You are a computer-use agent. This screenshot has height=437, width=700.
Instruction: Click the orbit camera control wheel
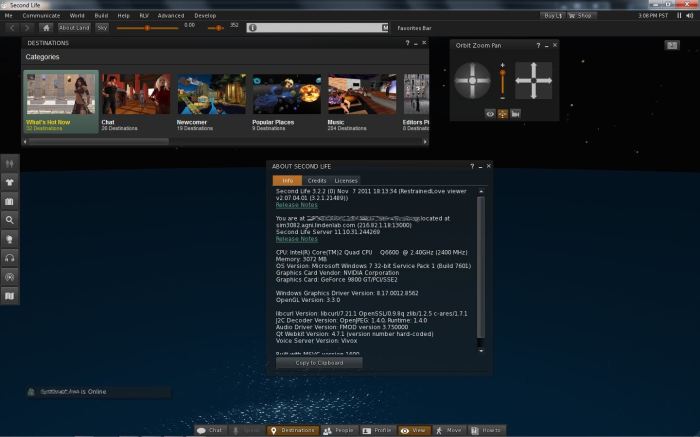473,80
